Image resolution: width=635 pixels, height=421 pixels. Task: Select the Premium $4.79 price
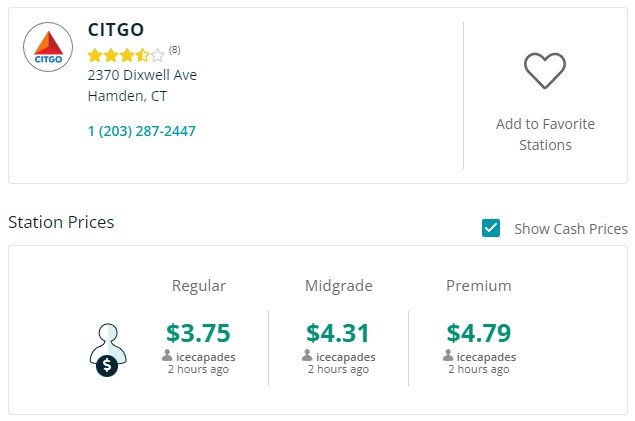click(x=479, y=333)
